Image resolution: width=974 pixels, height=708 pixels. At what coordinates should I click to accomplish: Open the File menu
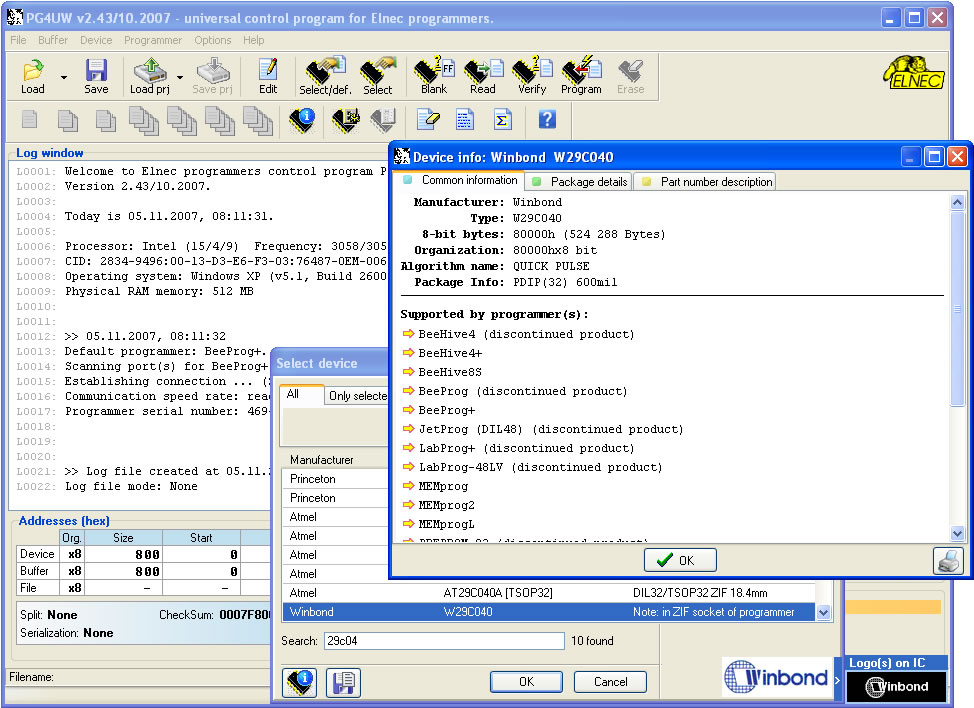tap(18, 40)
